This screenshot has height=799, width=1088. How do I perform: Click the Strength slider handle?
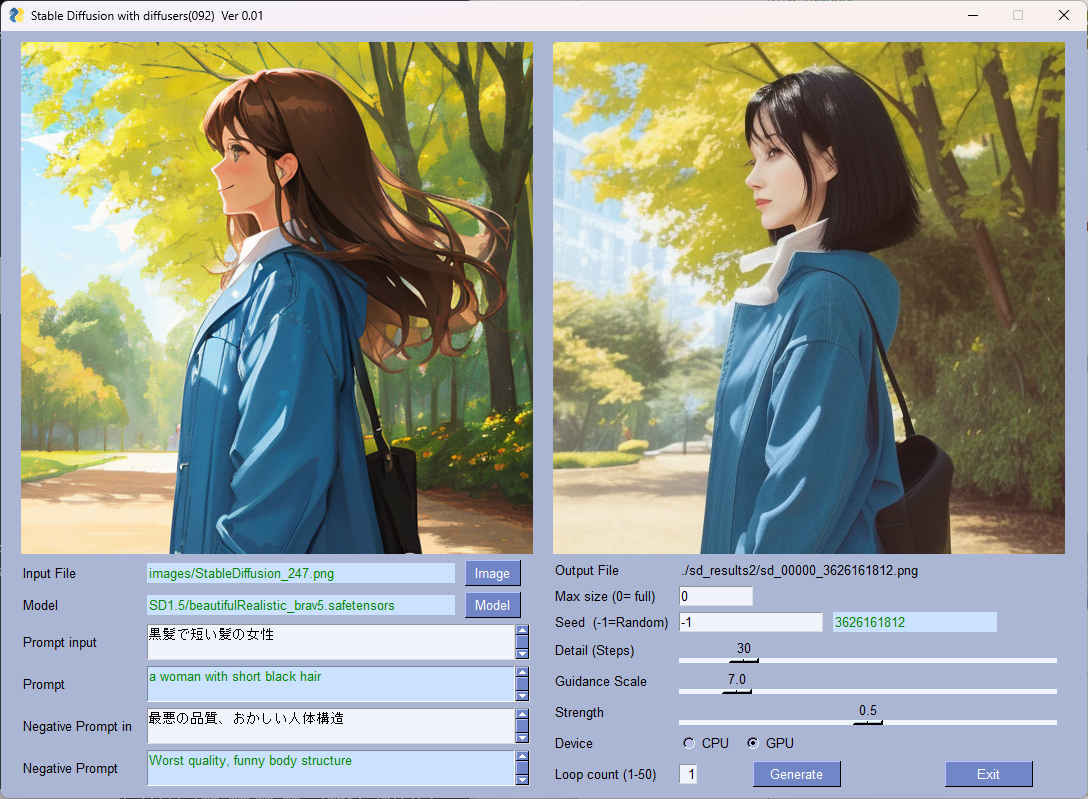coord(867,722)
